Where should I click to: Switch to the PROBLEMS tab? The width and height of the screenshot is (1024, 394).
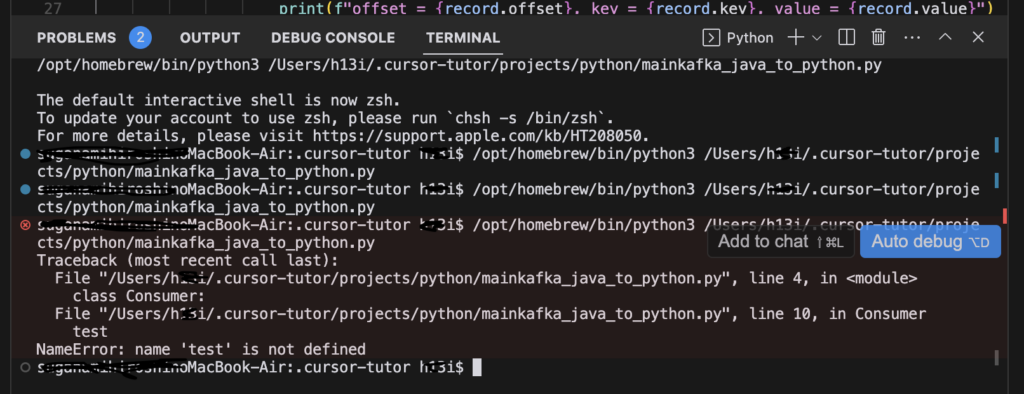pyautogui.click(x=76, y=38)
